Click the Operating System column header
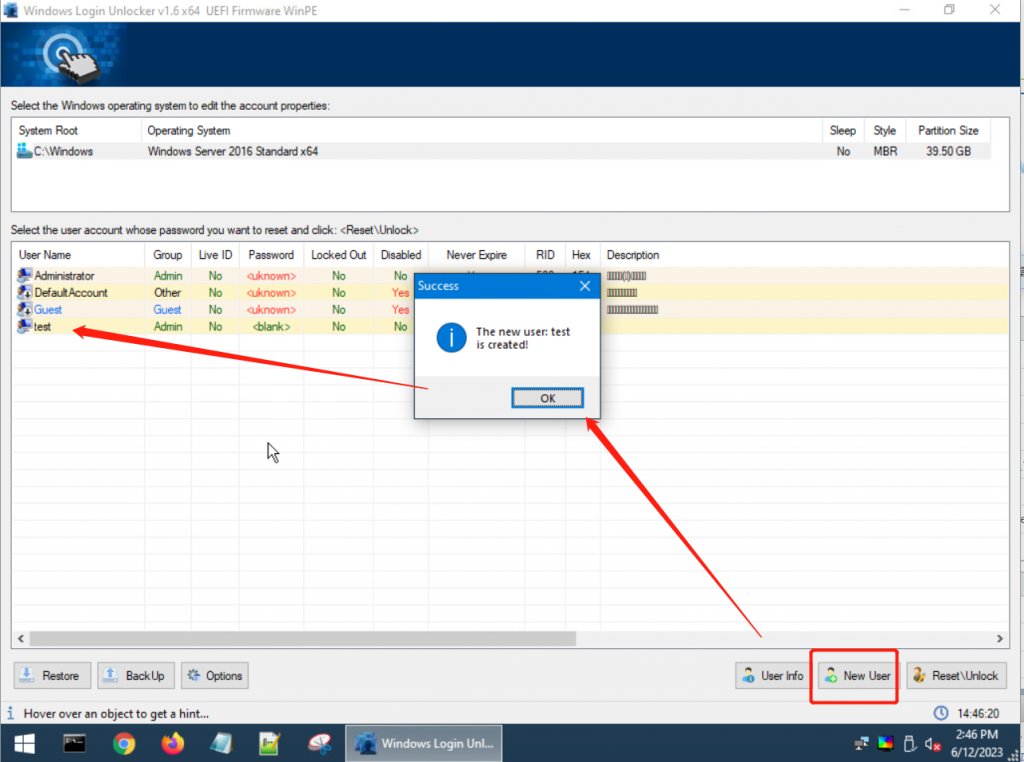Screen dimensions: 1024x762 481,131
